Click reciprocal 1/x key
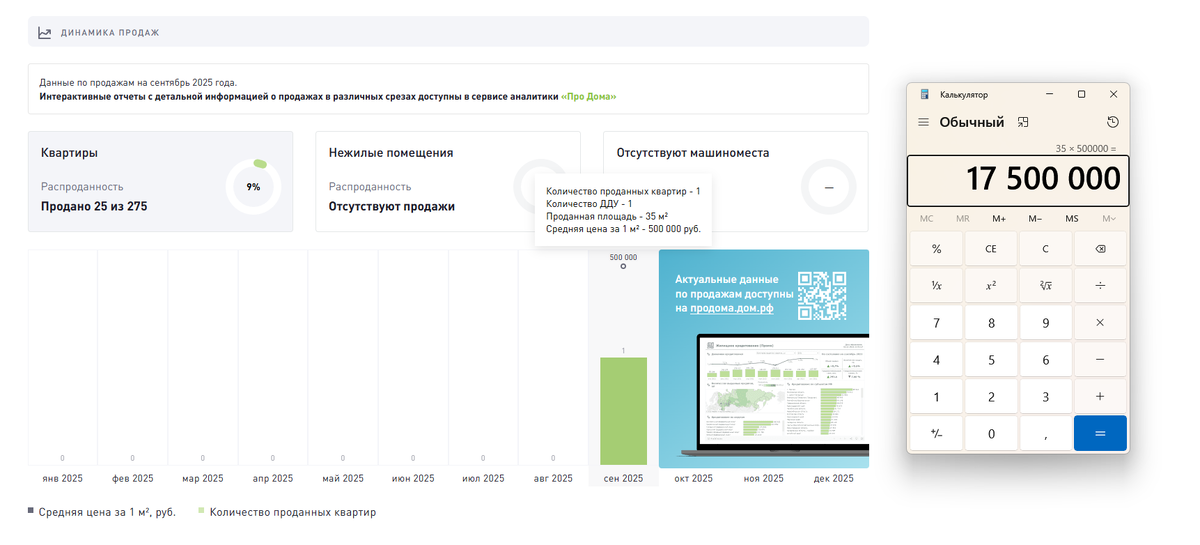This screenshot has width=1200, height=545. coord(936,286)
